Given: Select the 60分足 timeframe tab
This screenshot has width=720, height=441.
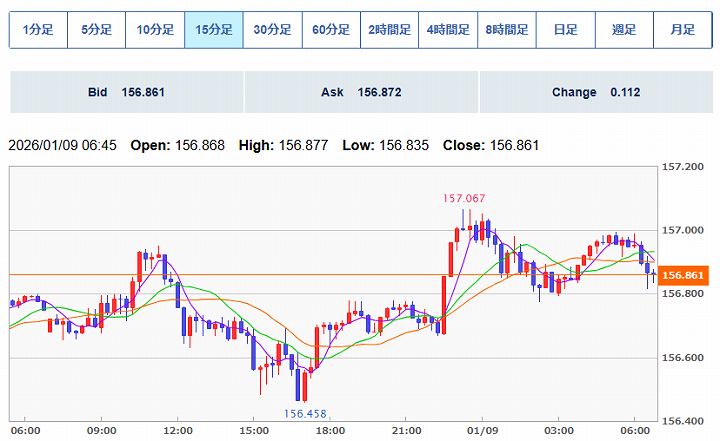Looking at the screenshot, I should (x=331, y=30).
